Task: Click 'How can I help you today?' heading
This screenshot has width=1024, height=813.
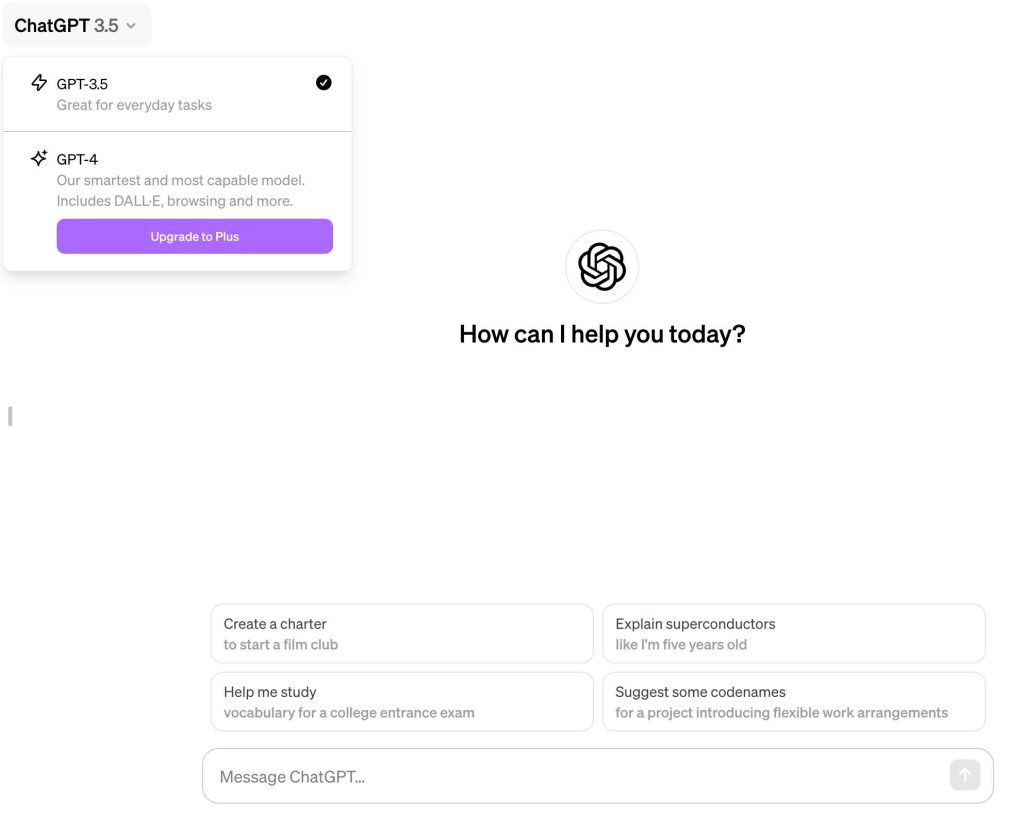Action: [602, 334]
